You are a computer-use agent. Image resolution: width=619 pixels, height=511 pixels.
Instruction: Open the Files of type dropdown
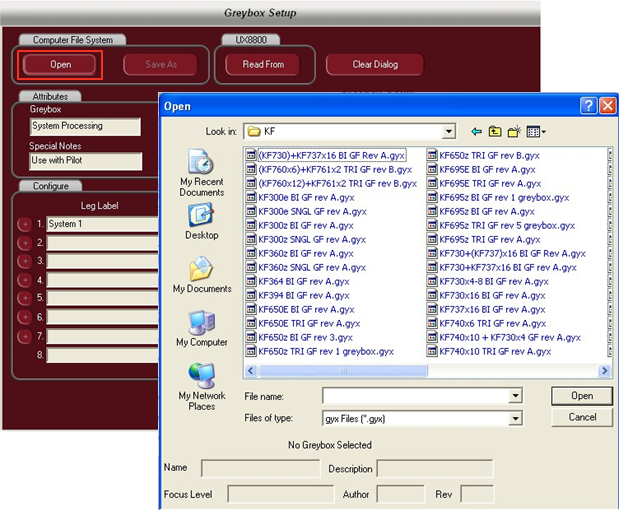coord(515,418)
